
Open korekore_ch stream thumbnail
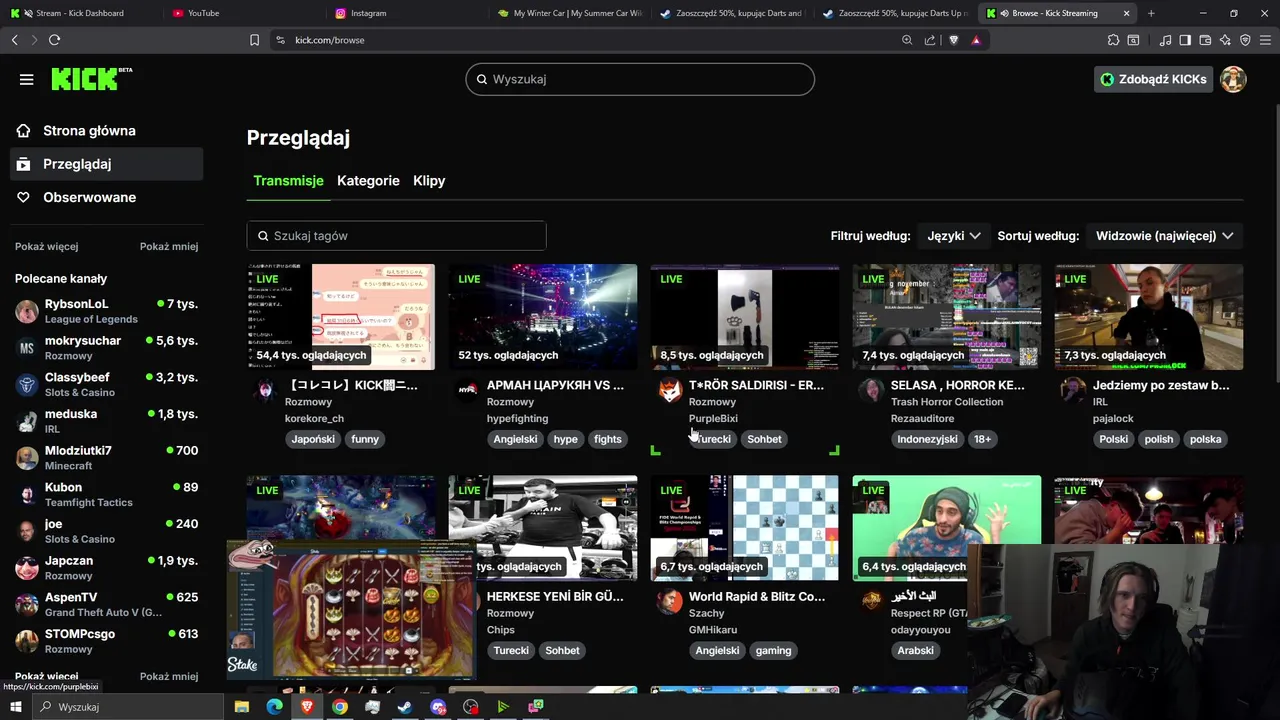click(x=341, y=317)
